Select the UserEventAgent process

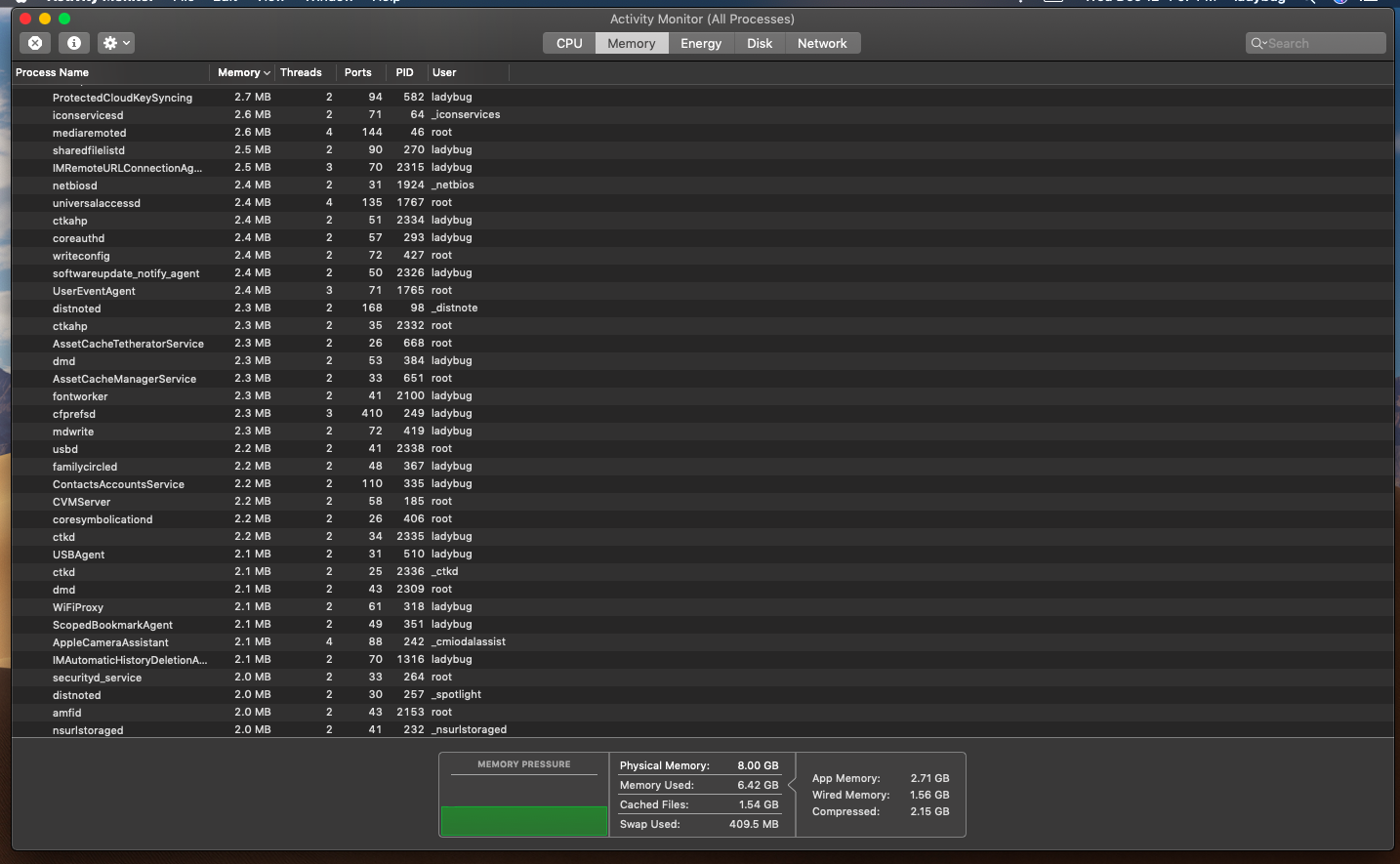pos(702,291)
